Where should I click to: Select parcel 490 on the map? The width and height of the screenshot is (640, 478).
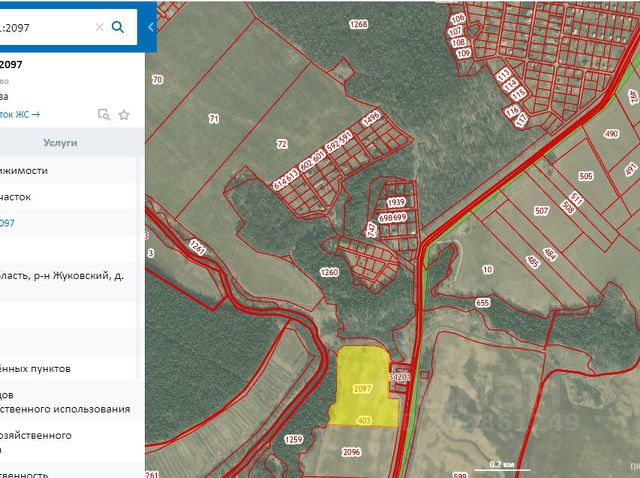pyautogui.click(x=611, y=133)
